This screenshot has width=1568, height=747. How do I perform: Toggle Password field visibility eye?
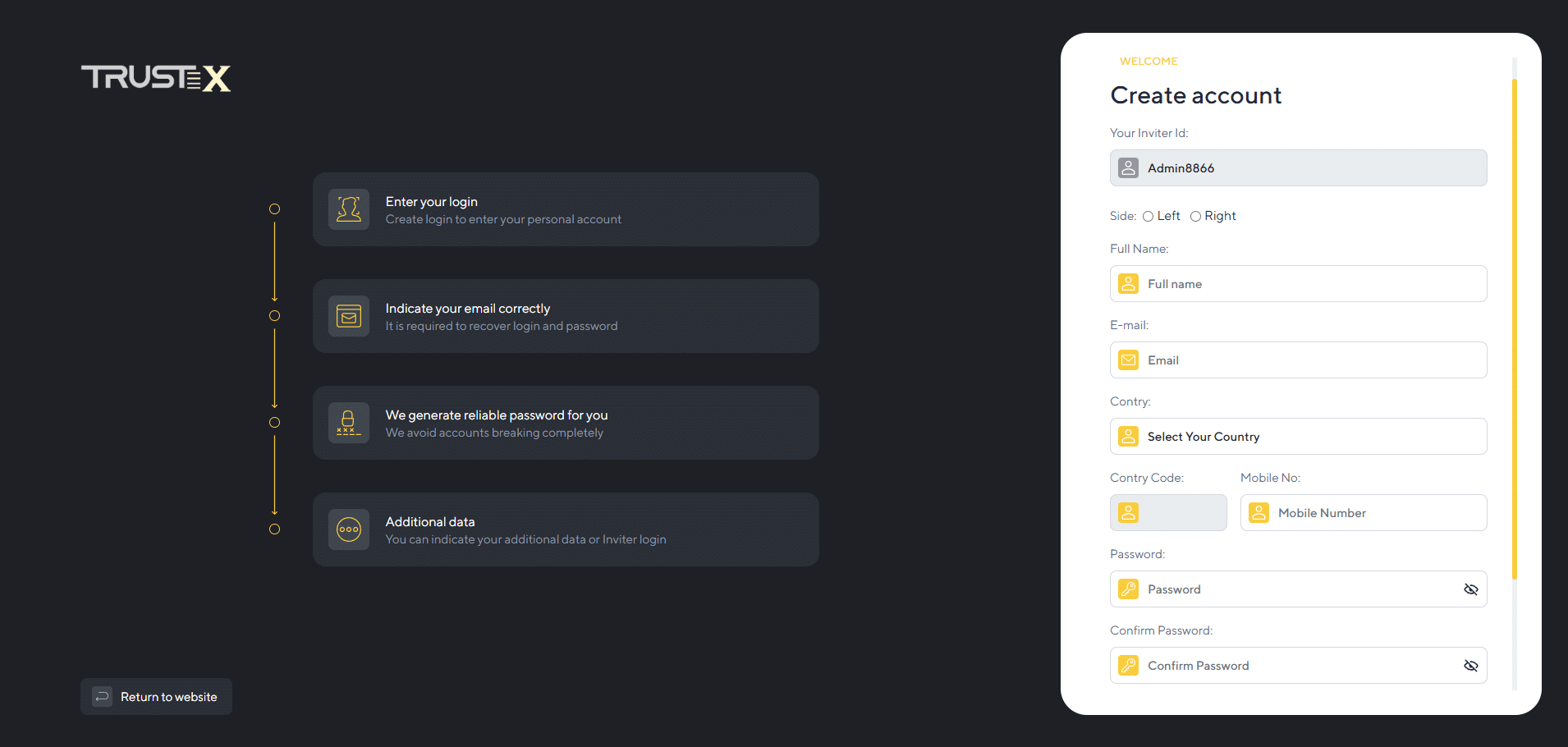click(1470, 589)
